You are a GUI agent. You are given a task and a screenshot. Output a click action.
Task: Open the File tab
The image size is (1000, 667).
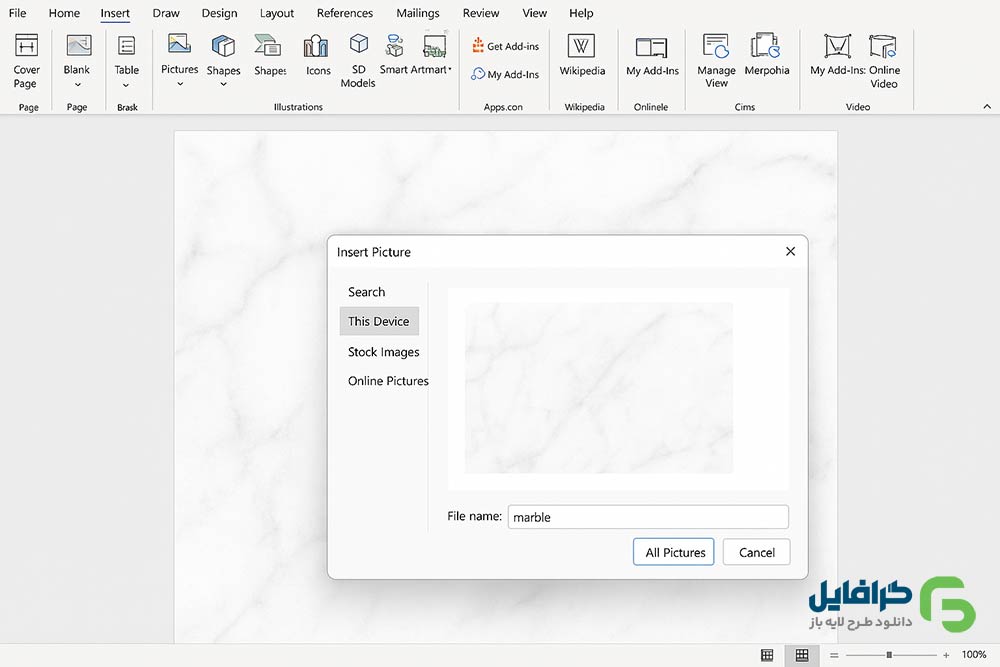pyautogui.click(x=17, y=13)
